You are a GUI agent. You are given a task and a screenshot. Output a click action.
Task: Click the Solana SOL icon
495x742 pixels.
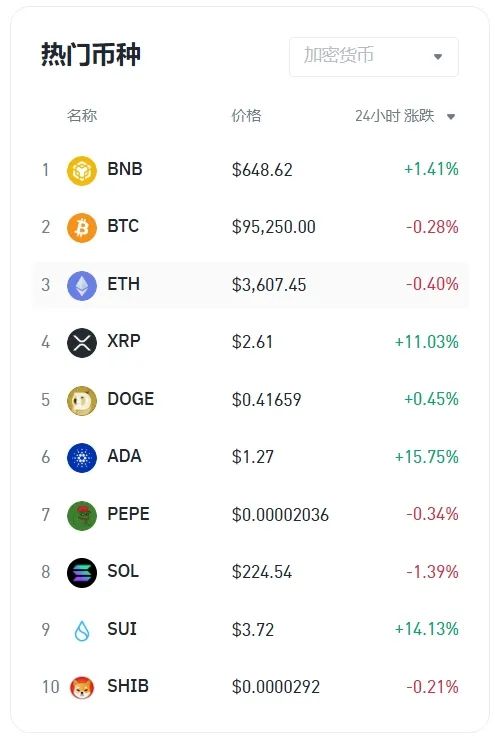point(82,573)
